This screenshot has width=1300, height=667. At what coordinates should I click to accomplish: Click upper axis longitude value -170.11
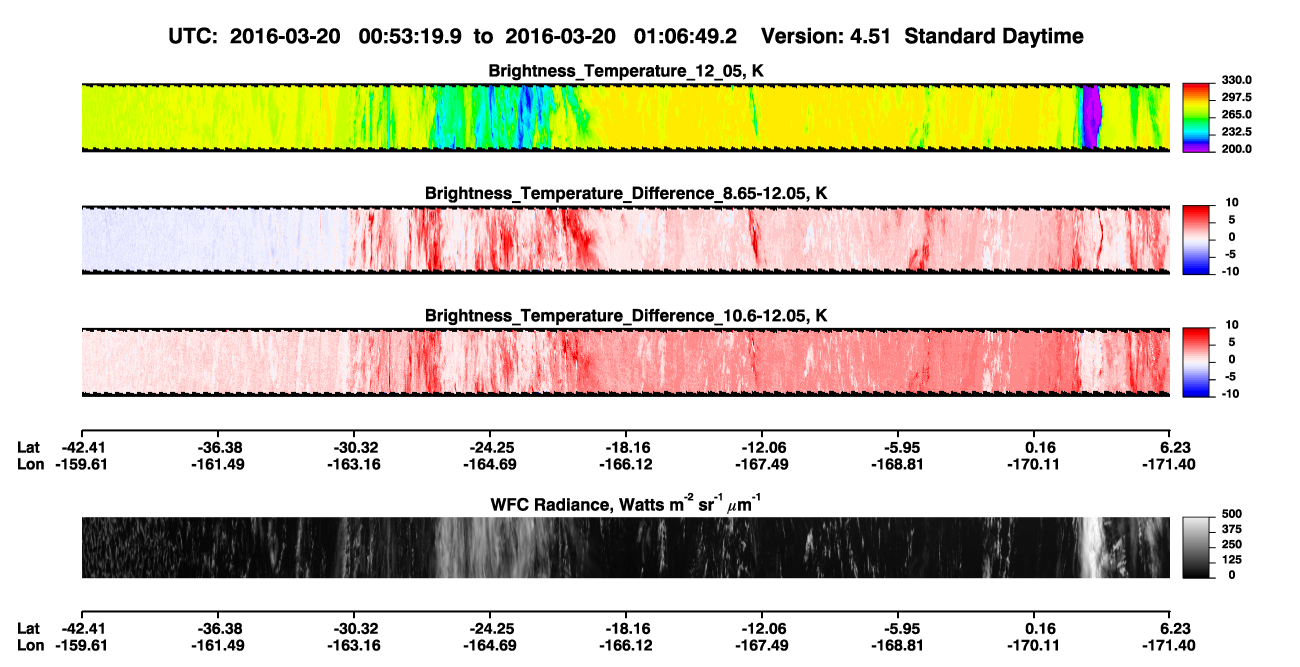[1034, 464]
